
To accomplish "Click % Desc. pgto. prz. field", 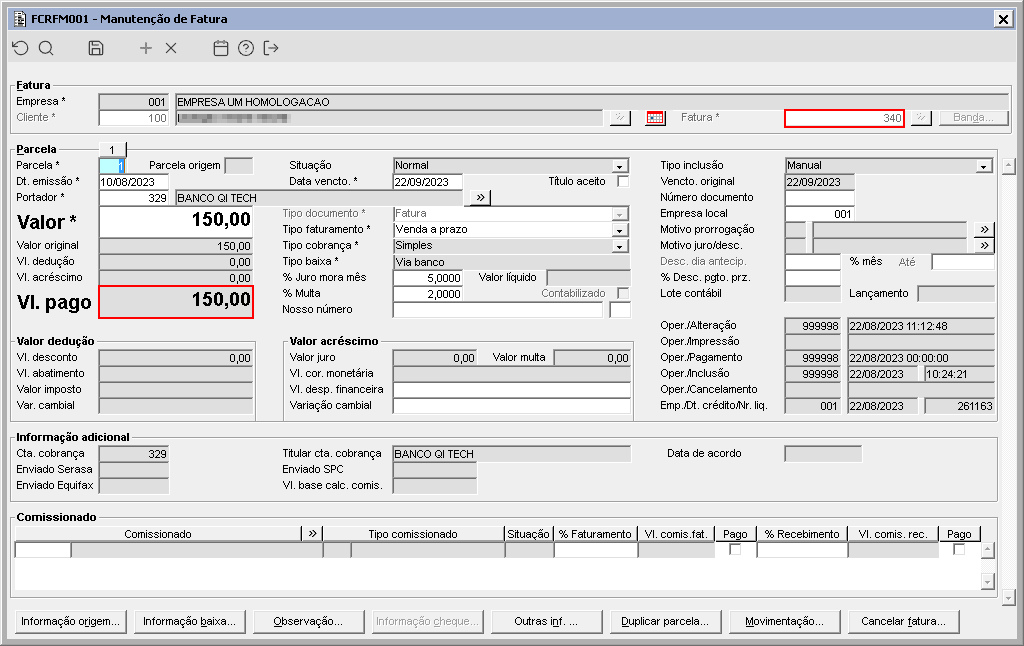I will click(x=812, y=278).
